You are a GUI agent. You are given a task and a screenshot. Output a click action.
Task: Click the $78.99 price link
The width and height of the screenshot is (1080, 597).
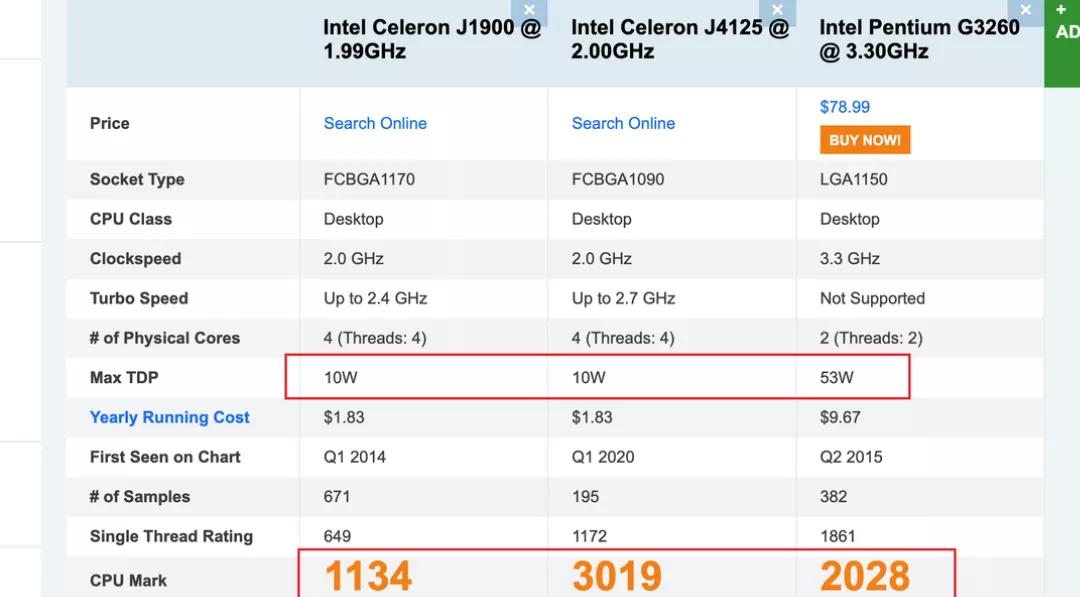coord(845,107)
